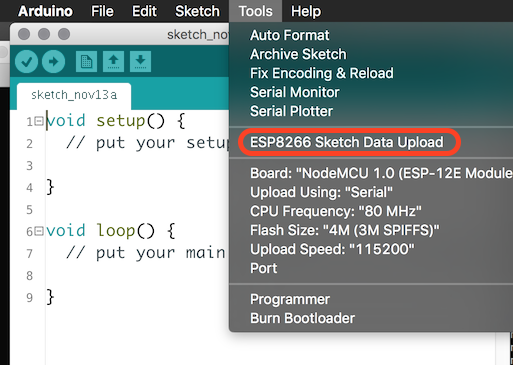Click the minimize window button
This screenshot has height=365, width=513.
[44, 34]
